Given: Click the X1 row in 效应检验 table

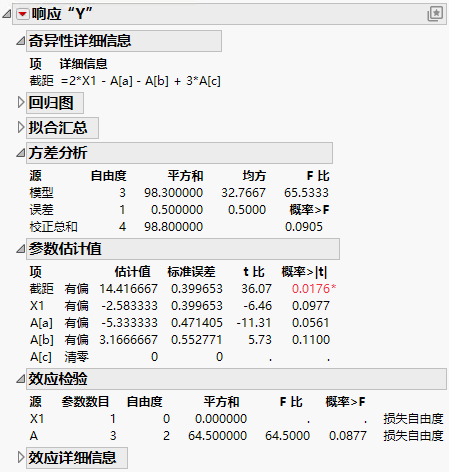Looking at the screenshot, I should point(237,419).
